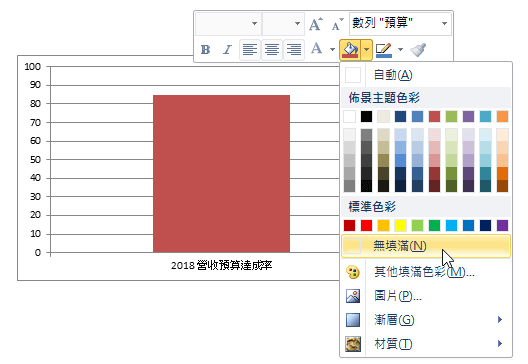Toggle italic formatting in mini toolbar
The width and height of the screenshot is (528, 364).
coord(227,50)
